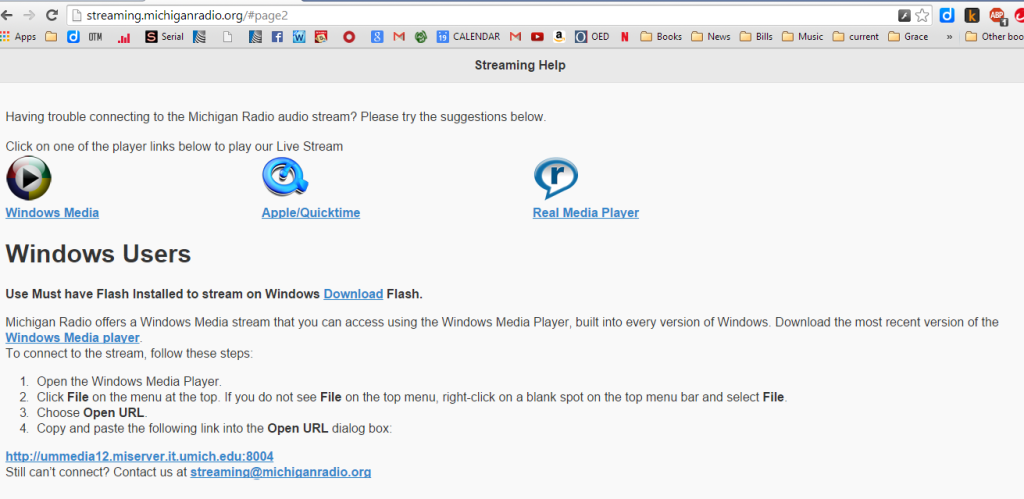The width and height of the screenshot is (1024, 499).
Task: Click the Download Flash link
Action: (353, 294)
